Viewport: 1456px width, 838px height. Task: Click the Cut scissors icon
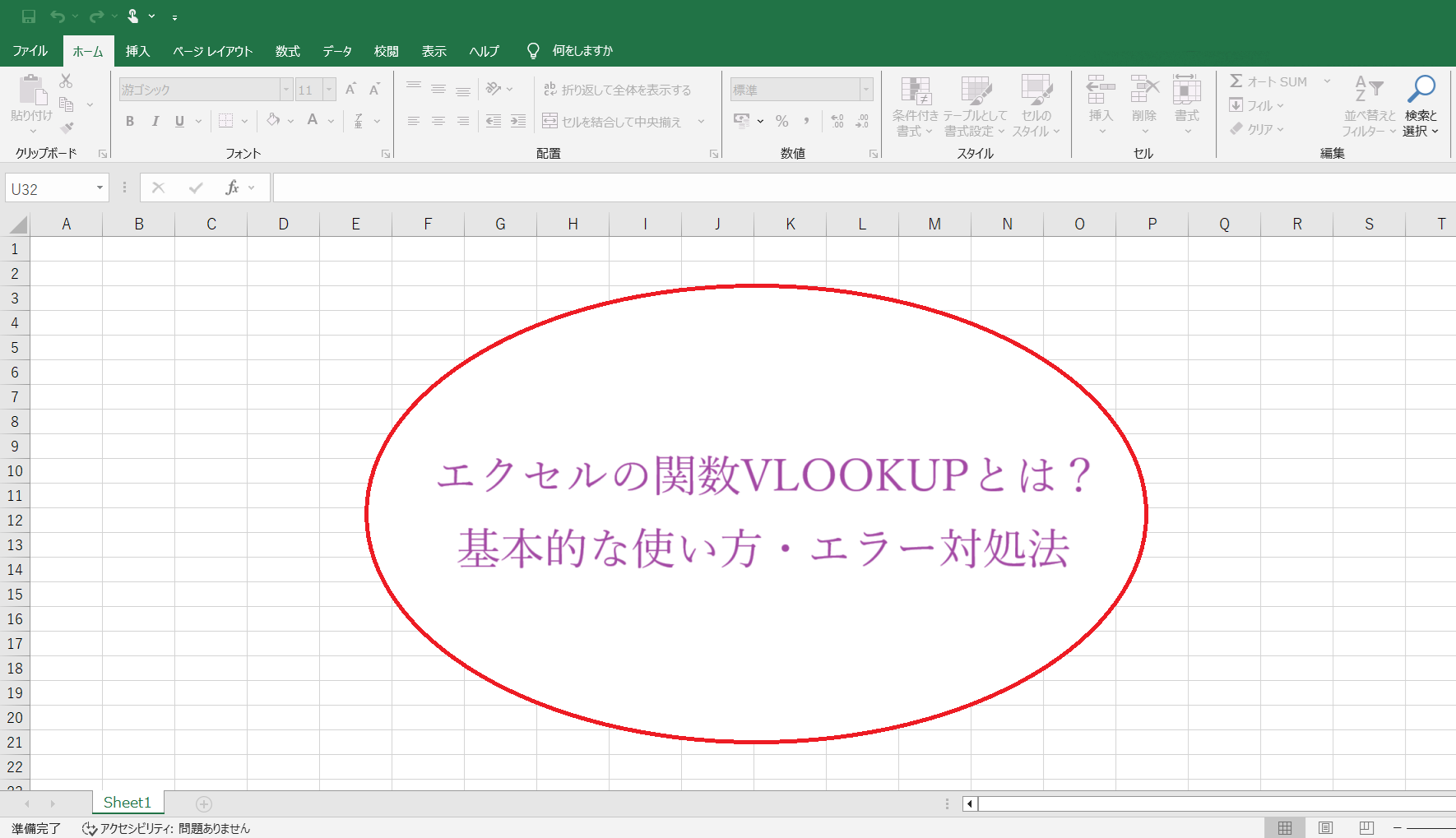point(67,81)
